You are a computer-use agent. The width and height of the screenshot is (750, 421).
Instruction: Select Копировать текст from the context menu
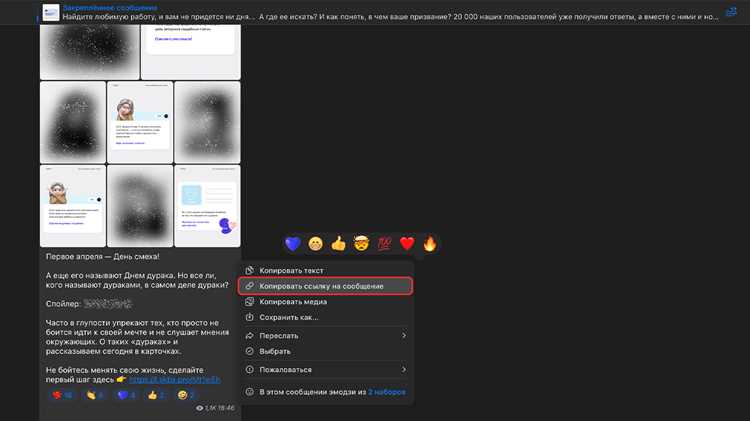325,270
